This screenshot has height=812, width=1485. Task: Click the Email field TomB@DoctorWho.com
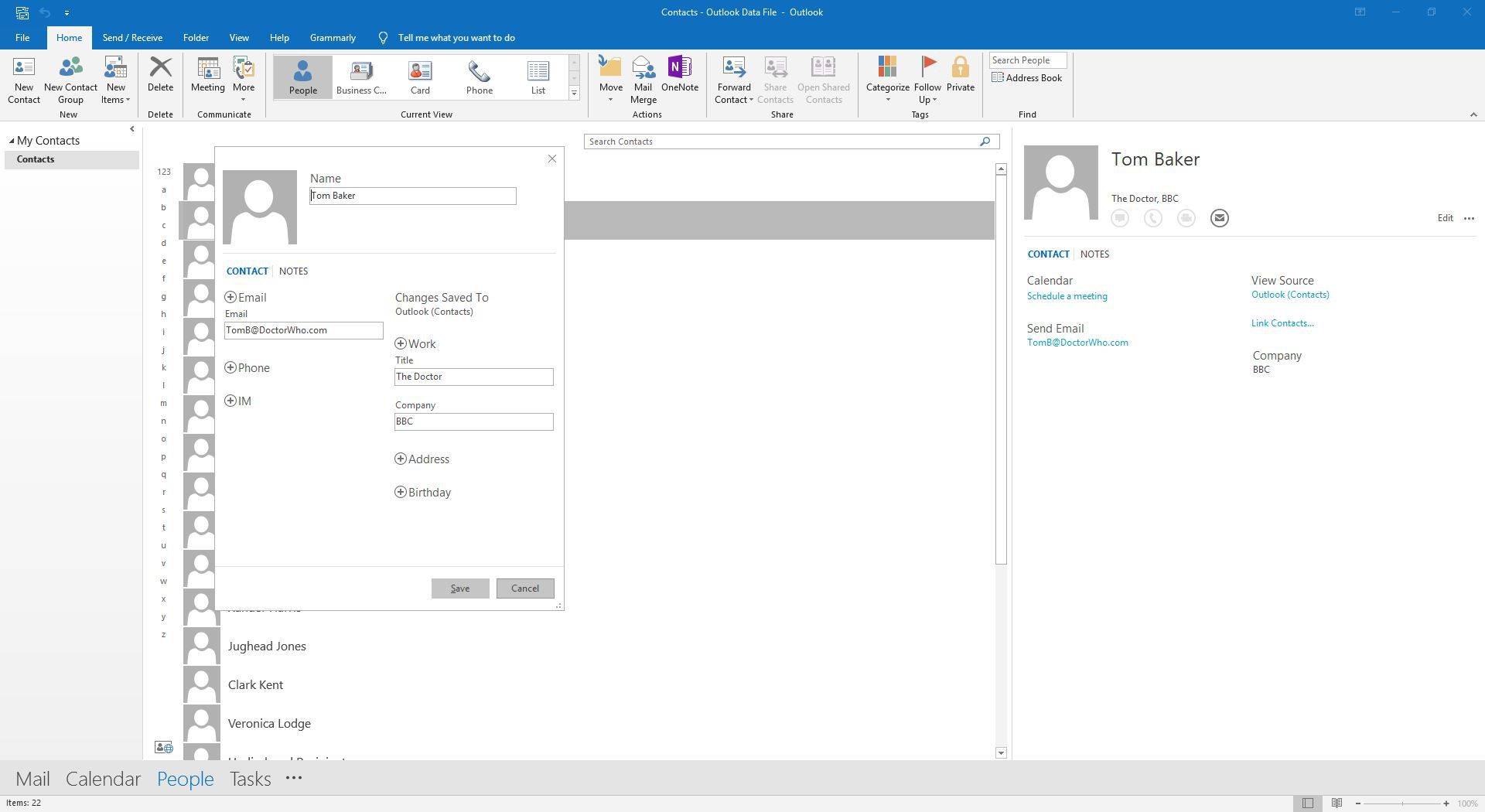tap(303, 330)
